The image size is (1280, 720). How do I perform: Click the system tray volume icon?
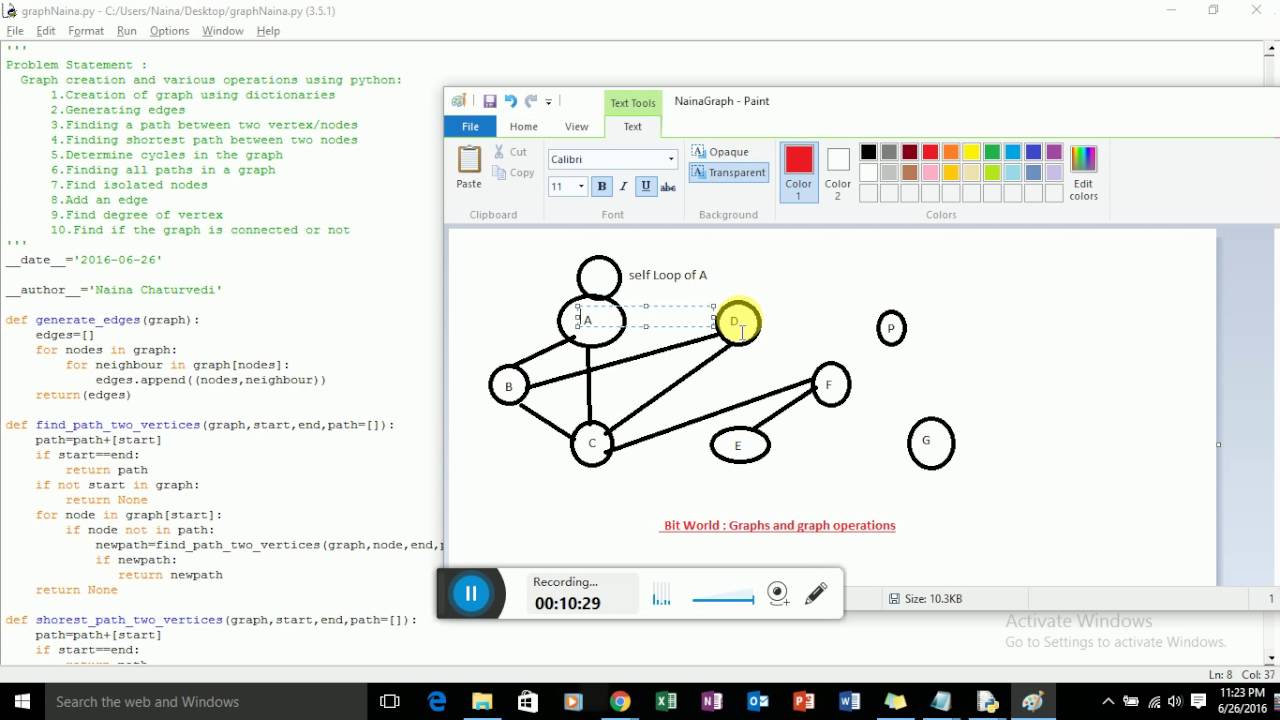coord(1177,701)
